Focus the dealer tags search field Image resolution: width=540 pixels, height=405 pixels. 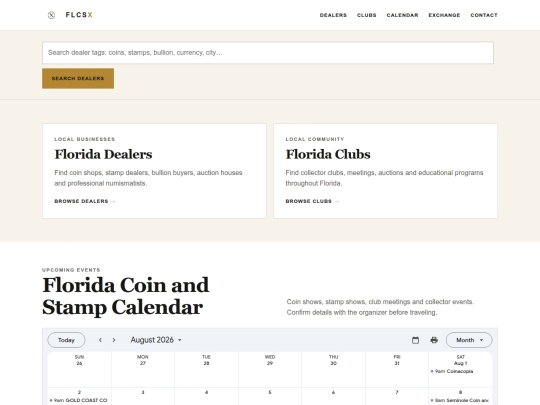click(268, 53)
